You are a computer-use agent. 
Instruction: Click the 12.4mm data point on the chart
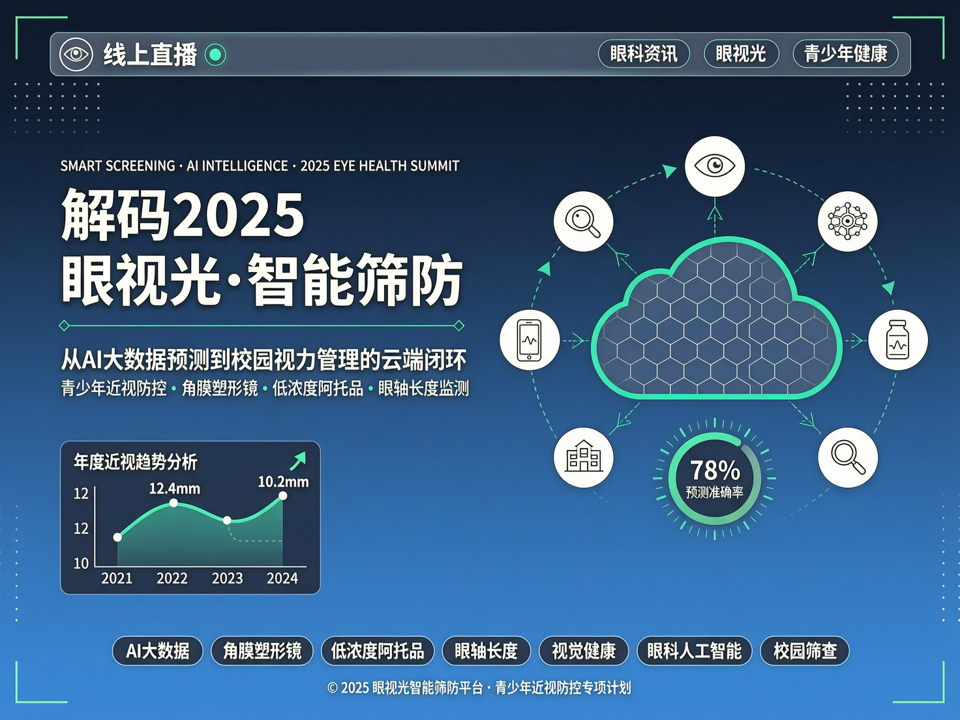(174, 503)
